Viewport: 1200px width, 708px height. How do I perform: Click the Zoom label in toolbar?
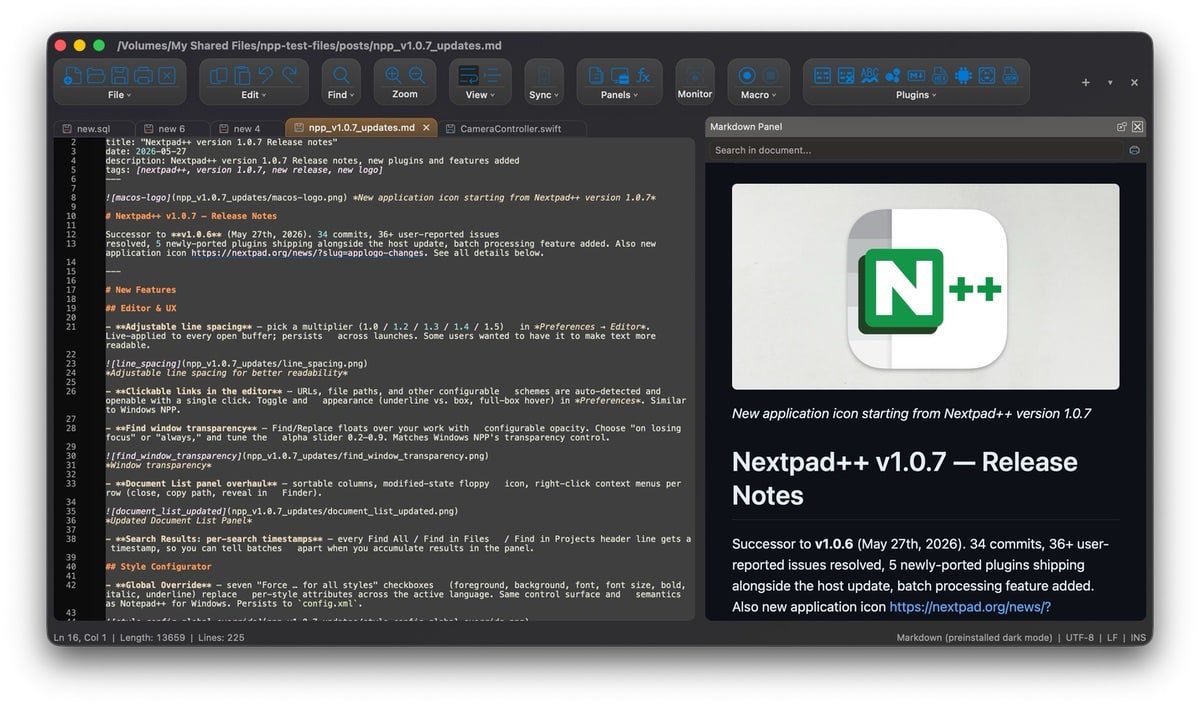[405, 94]
